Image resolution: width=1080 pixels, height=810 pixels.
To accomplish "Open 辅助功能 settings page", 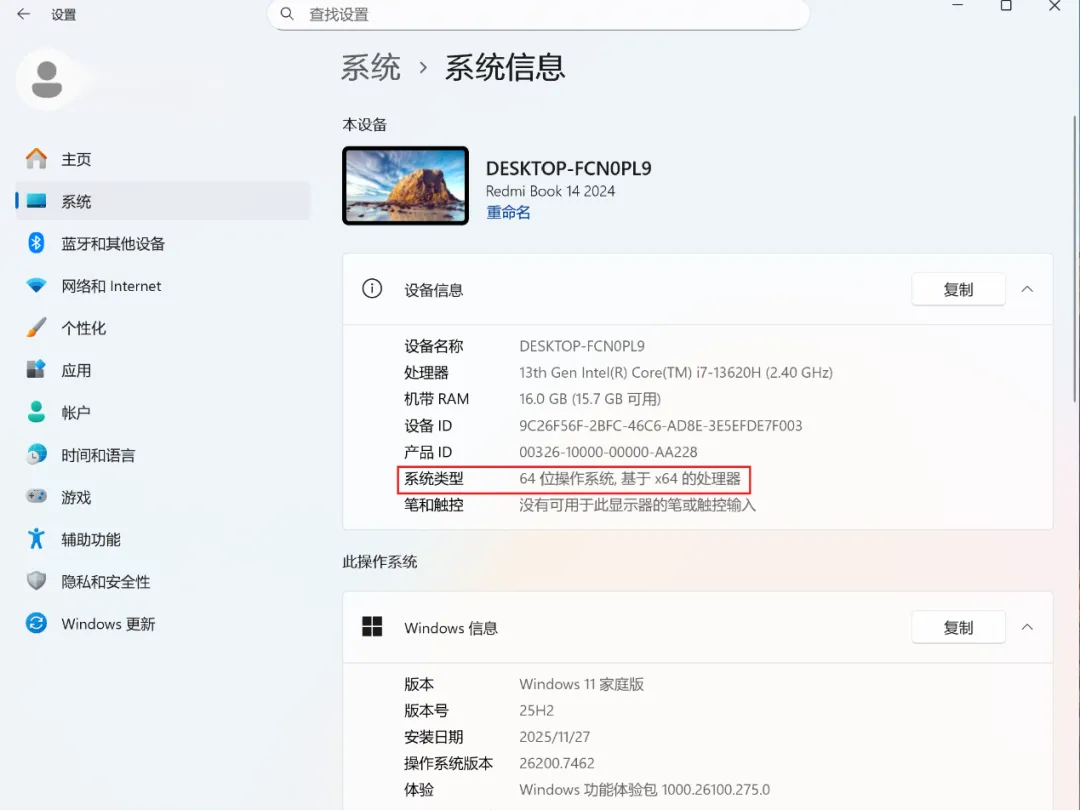I will coord(163,539).
